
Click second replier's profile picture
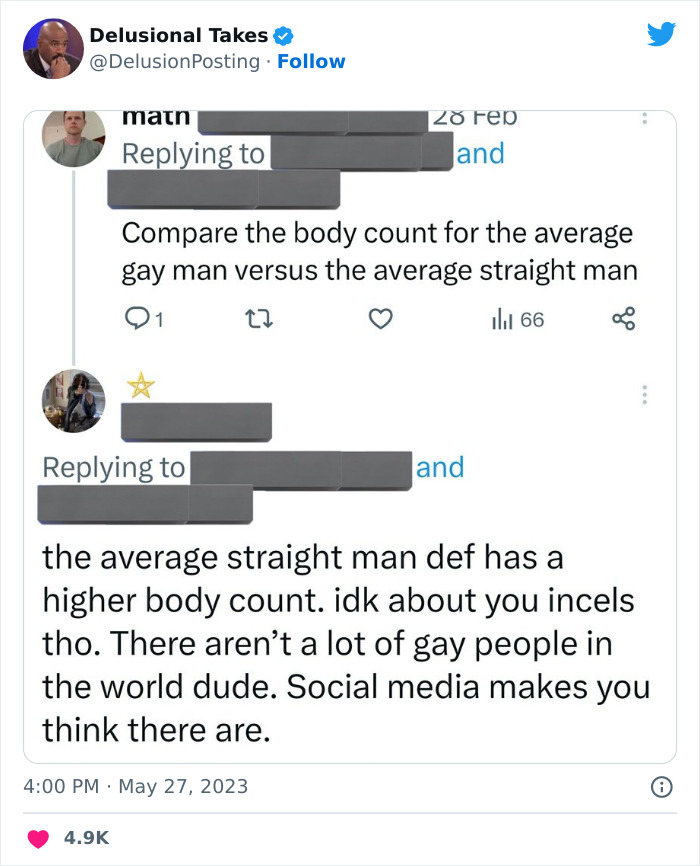pyautogui.click(x=73, y=400)
